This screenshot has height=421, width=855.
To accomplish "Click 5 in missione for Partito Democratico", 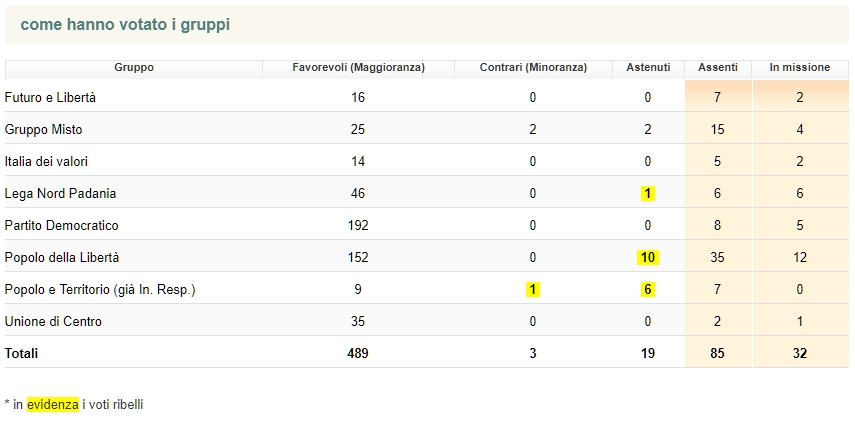I will (x=800, y=226).
